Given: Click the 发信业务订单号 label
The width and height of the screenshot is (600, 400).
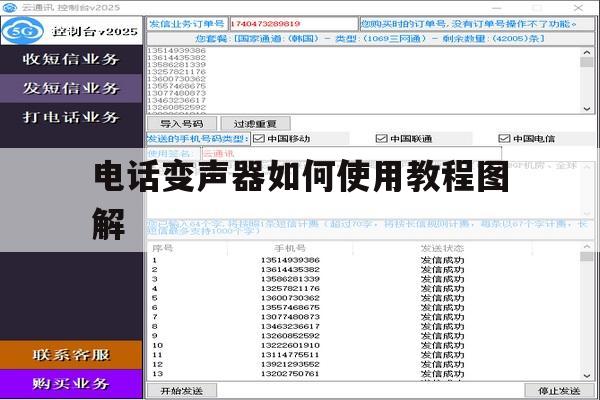Looking at the screenshot, I should click(x=187, y=24).
